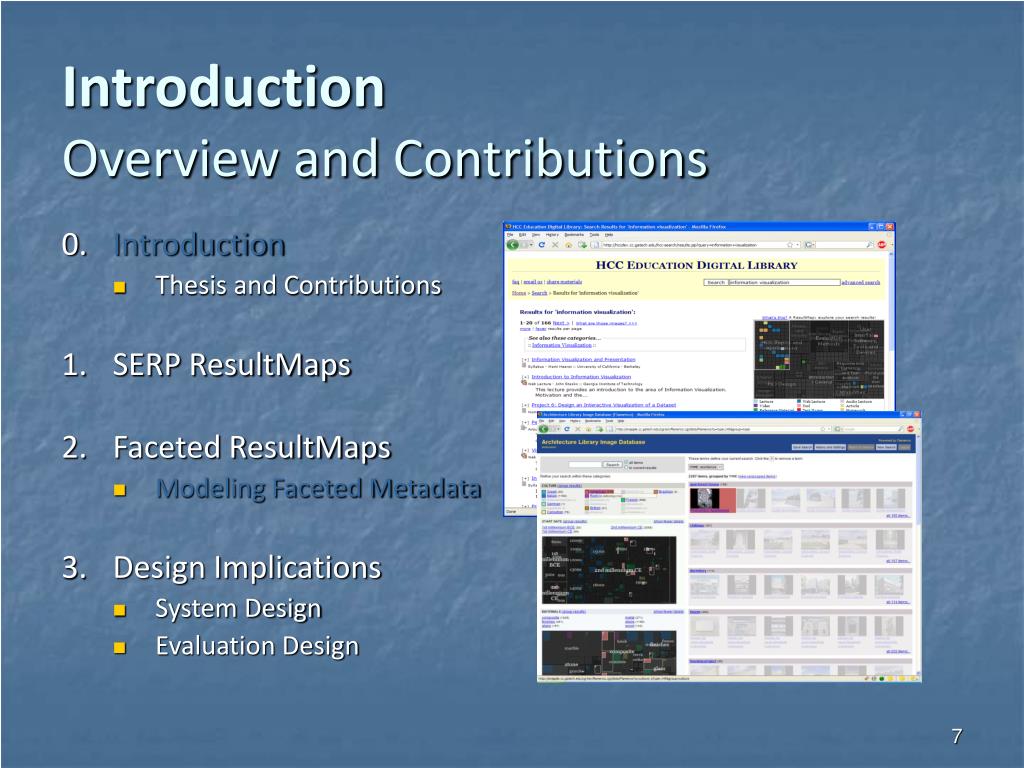
Task: Open 'share materials' link in HCC Library
Action: coord(564,281)
